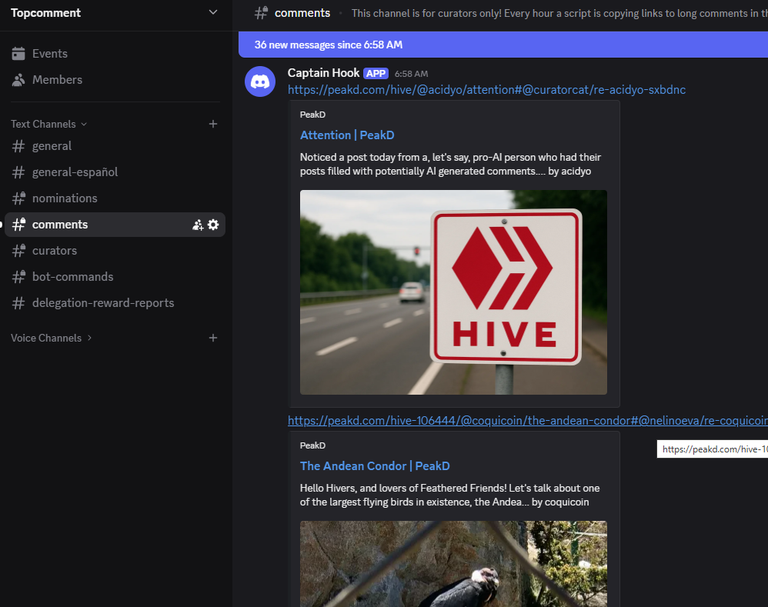Open the delegation-reward-reports channel
The width and height of the screenshot is (768, 607).
115,303
